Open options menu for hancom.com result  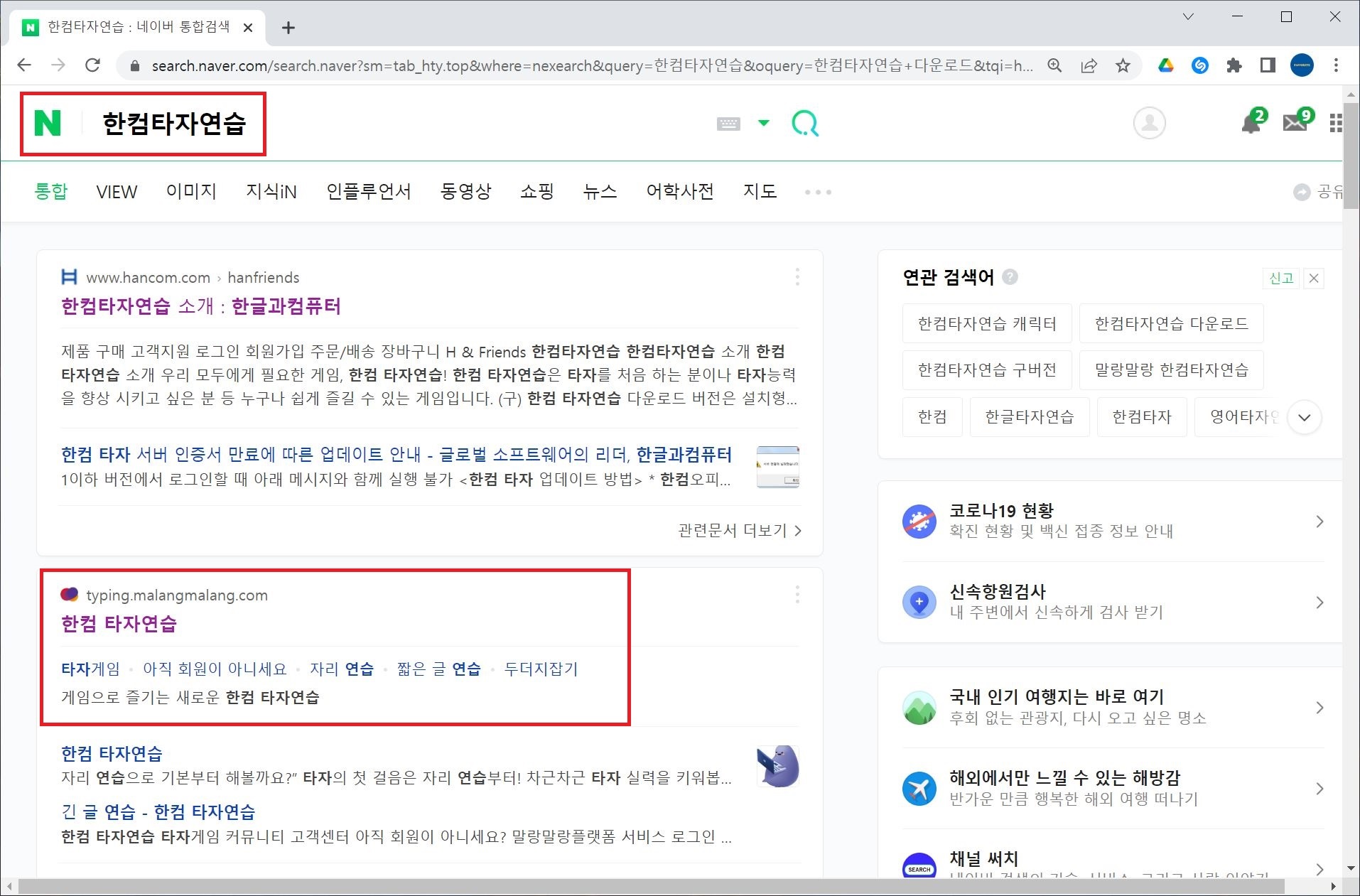pos(797,277)
